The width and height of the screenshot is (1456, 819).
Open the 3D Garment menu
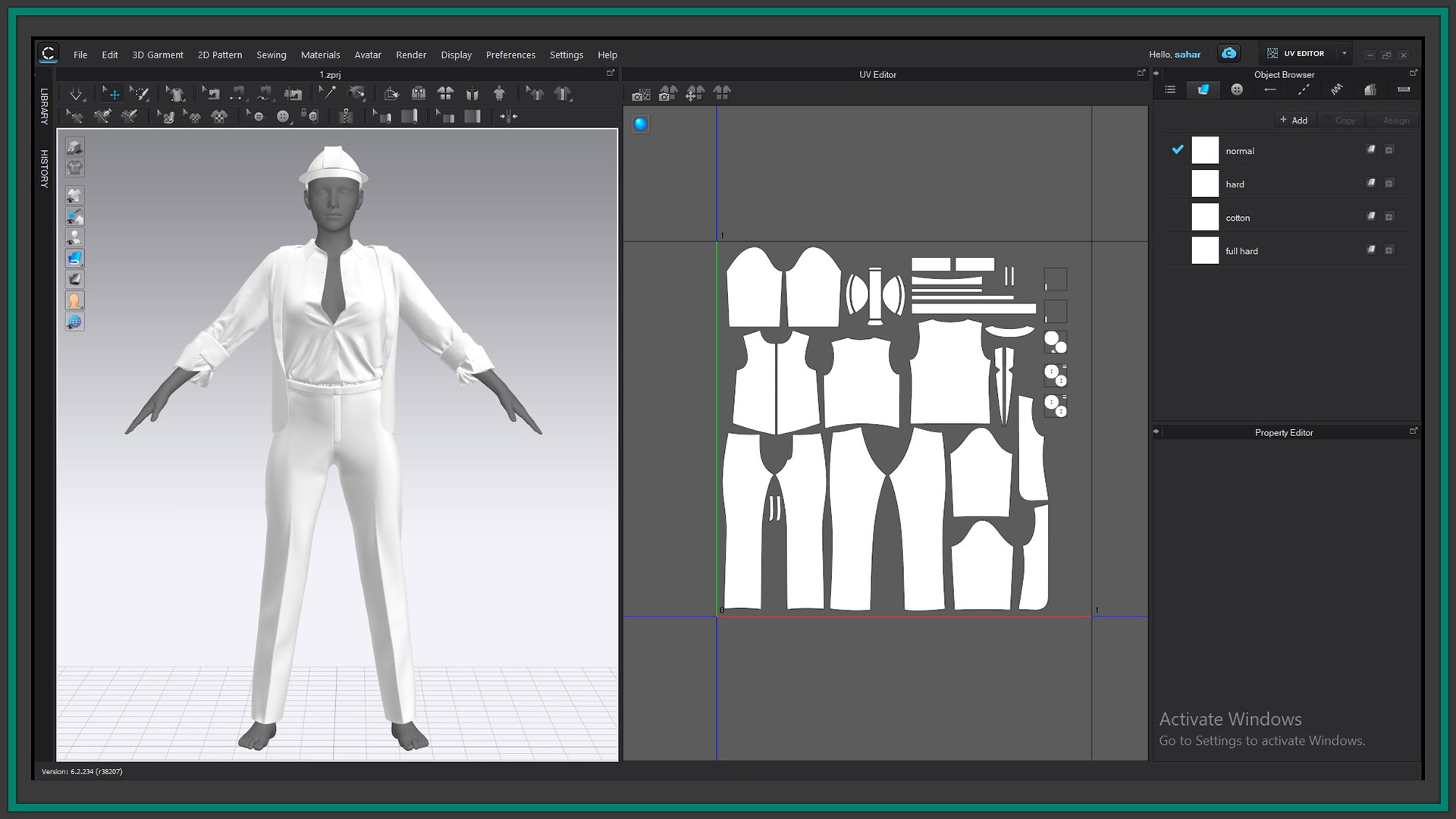pyautogui.click(x=158, y=55)
